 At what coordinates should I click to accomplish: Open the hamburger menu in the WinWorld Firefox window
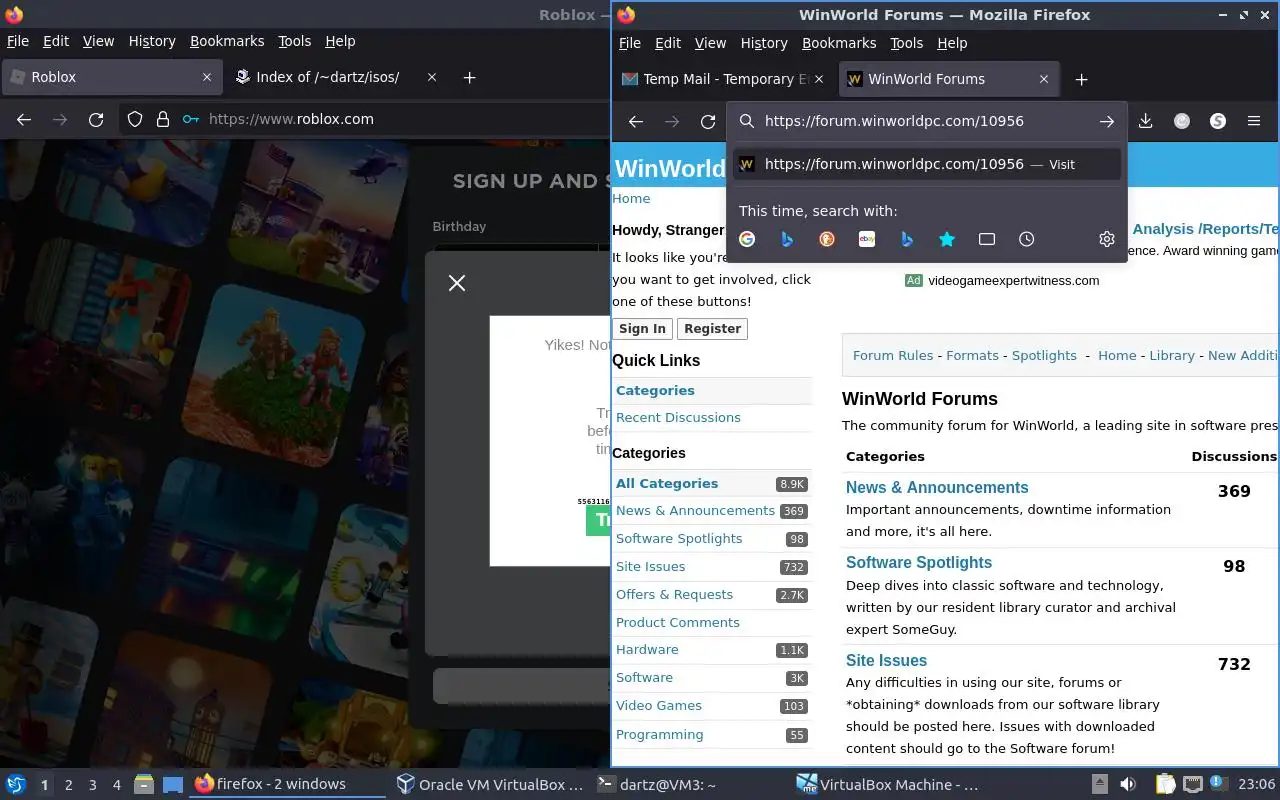tap(1254, 121)
